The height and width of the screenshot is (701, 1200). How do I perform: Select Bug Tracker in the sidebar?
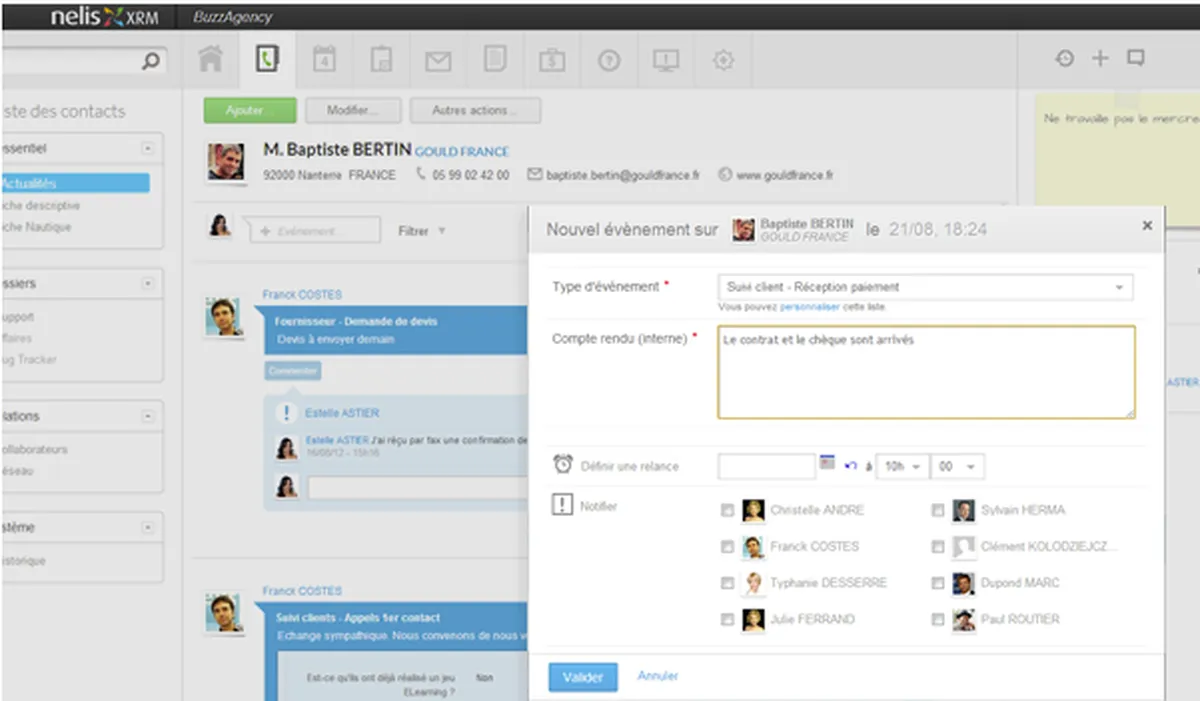30,359
